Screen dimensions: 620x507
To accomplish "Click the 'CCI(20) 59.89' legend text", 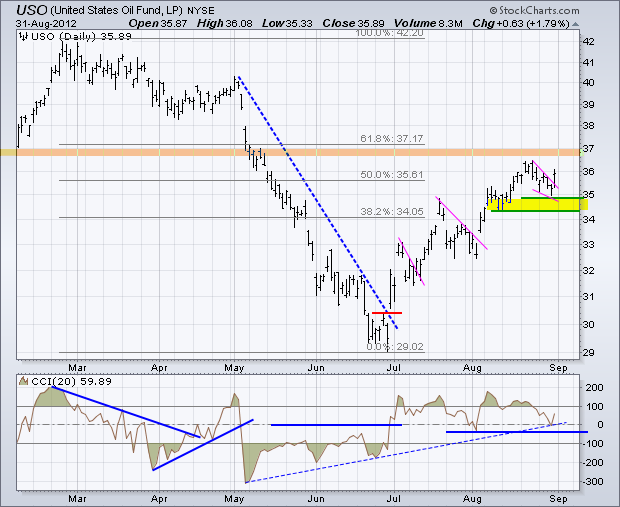I will (71, 381).
